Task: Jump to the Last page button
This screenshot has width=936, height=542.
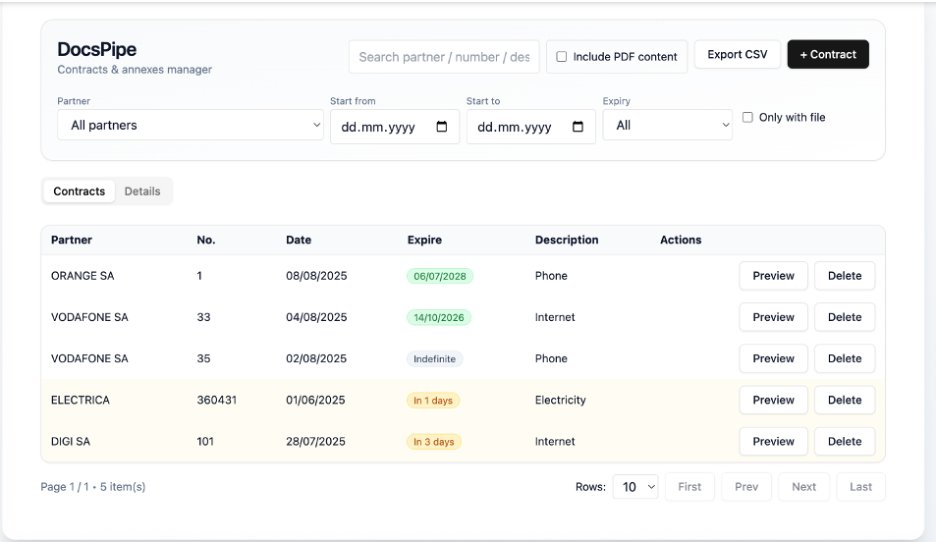Action: [861, 486]
